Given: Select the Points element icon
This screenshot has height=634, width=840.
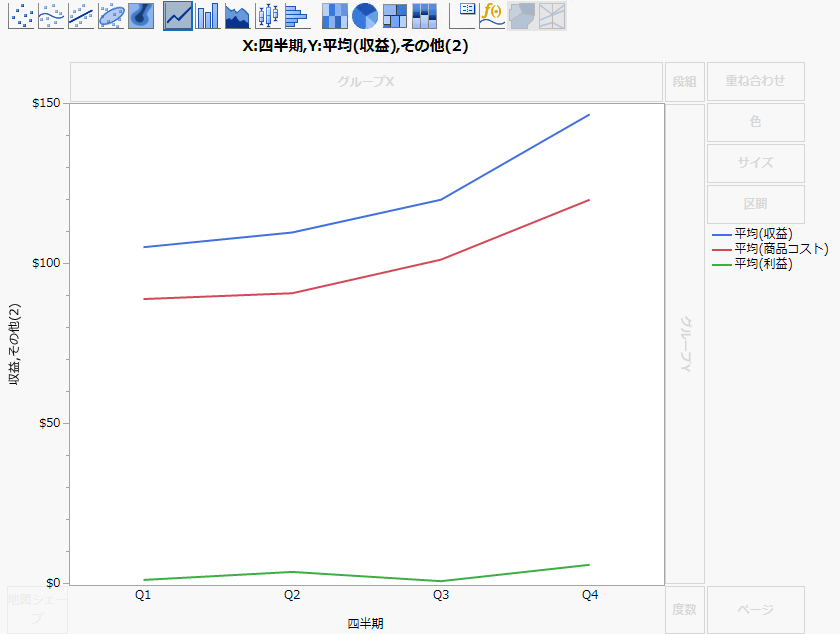Looking at the screenshot, I should (x=21, y=16).
